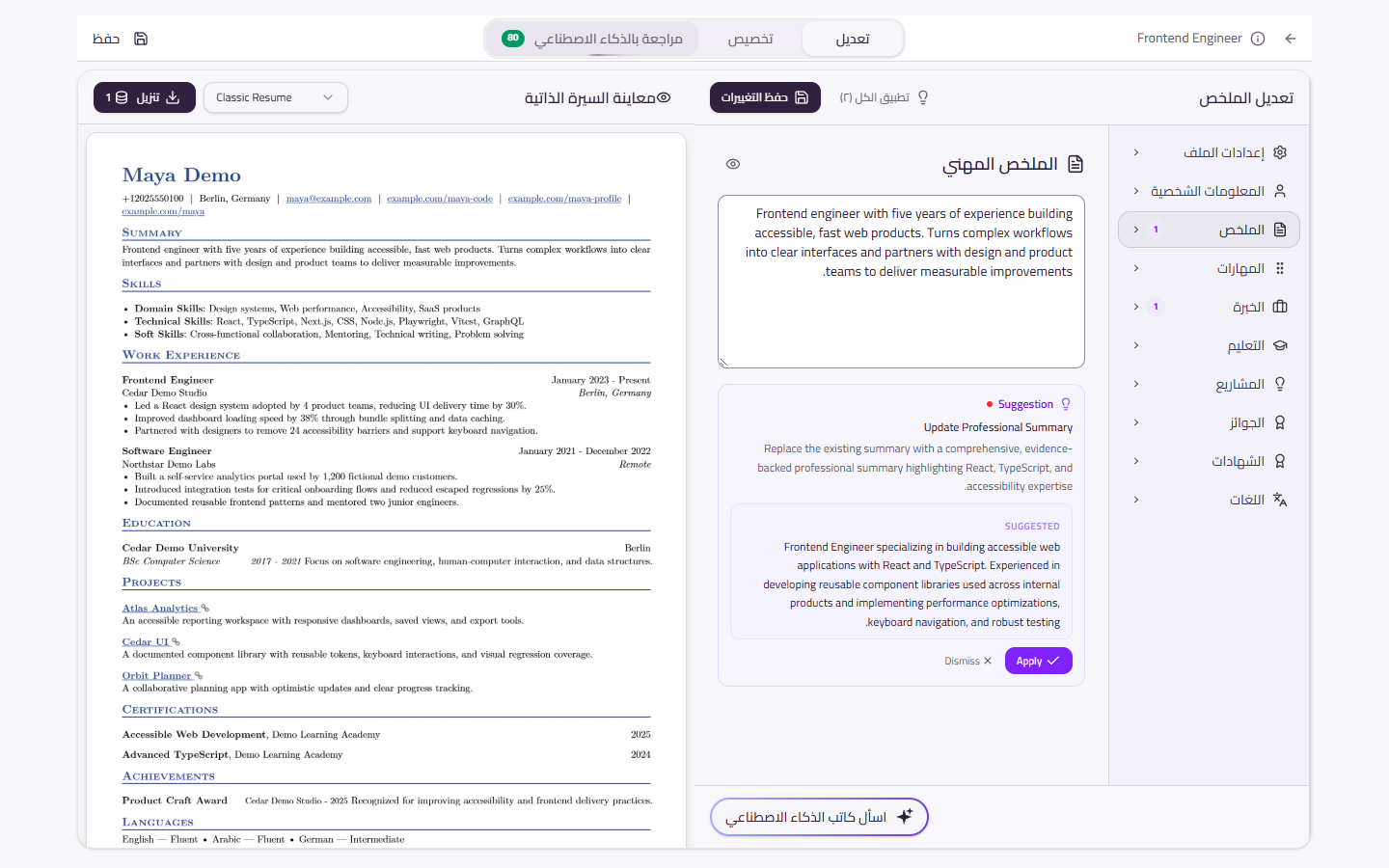Open the Classic Resume template dropdown
This screenshot has height=868, width=1389.
276,97
